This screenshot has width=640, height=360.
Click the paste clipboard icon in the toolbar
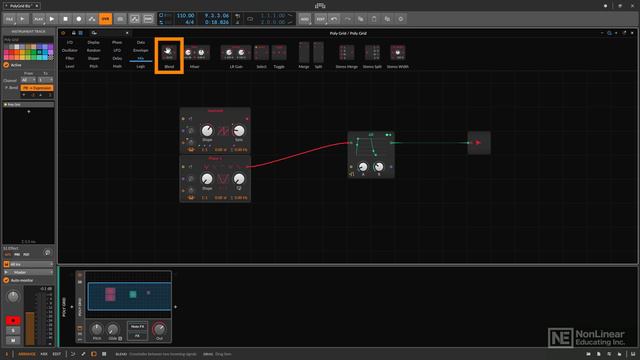pyautogui.click(x=374, y=19)
